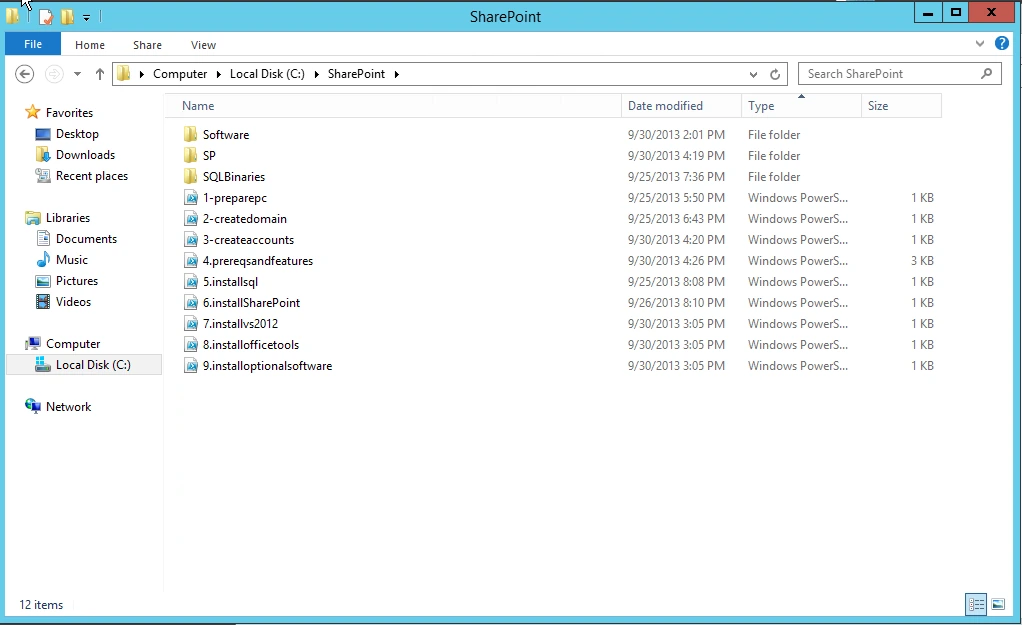The width and height of the screenshot is (1022, 625).
Task: Refresh the SharePoint folder view
Action: point(775,74)
